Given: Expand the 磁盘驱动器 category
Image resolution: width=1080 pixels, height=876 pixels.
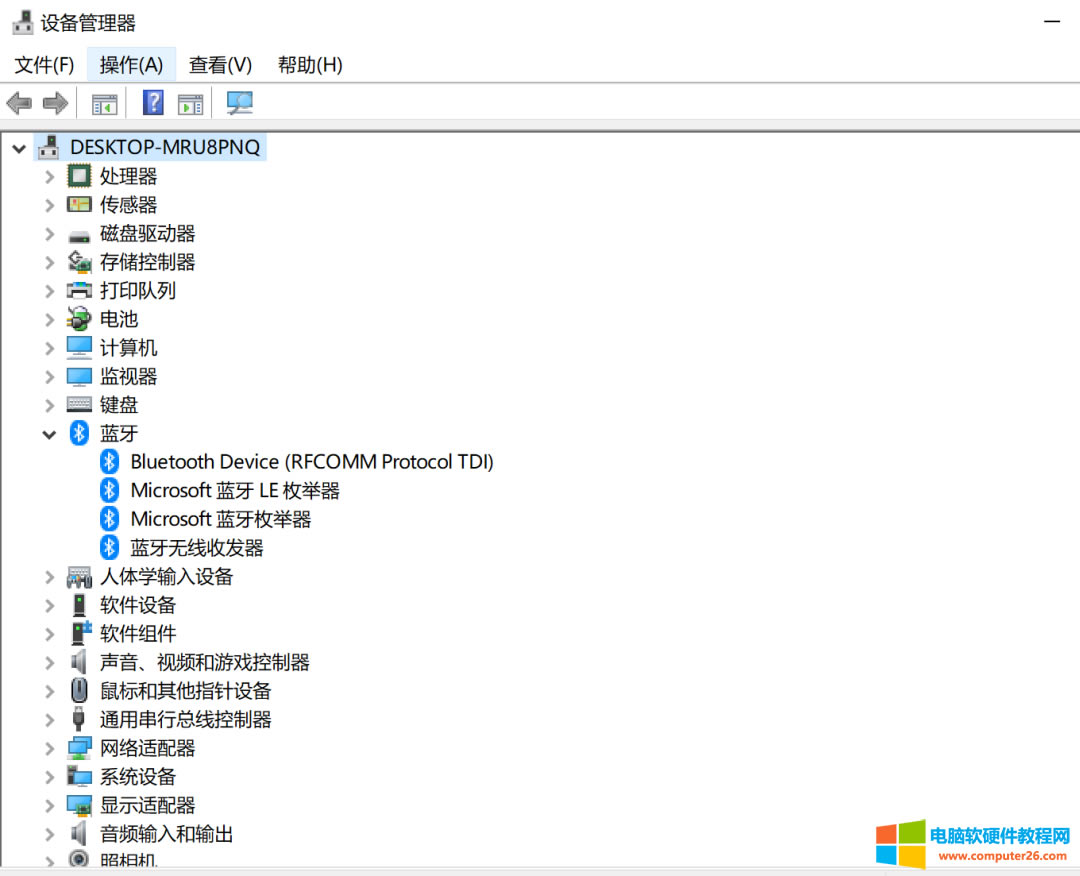Looking at the screenshot, I should [49, 234].
